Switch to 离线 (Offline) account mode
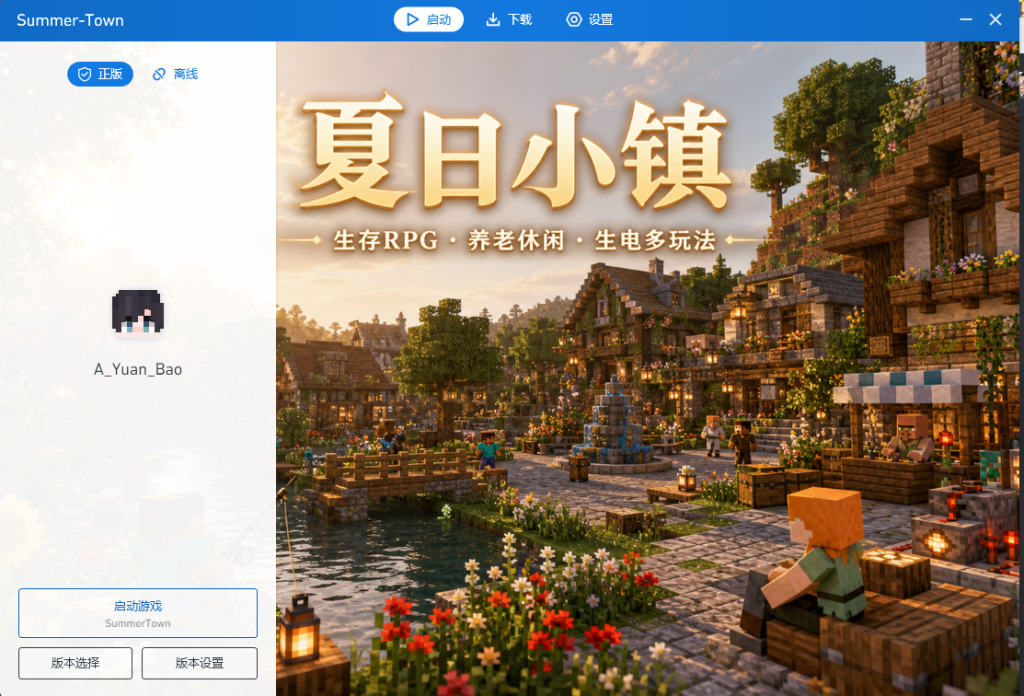1024x696 pixels. click(175, 74)
